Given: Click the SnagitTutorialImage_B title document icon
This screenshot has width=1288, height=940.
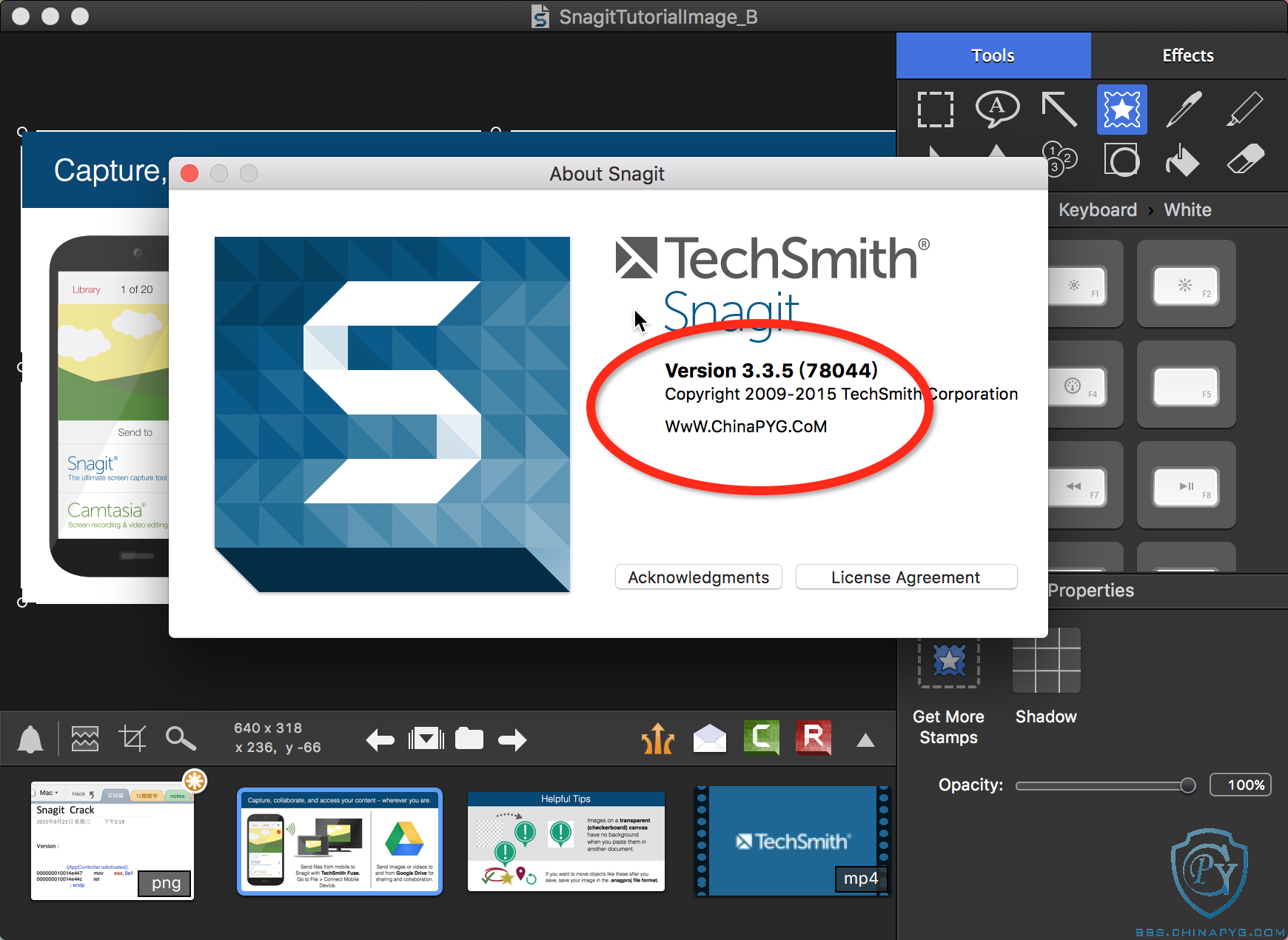Looking at the screenshot, I should coord(540,16).
